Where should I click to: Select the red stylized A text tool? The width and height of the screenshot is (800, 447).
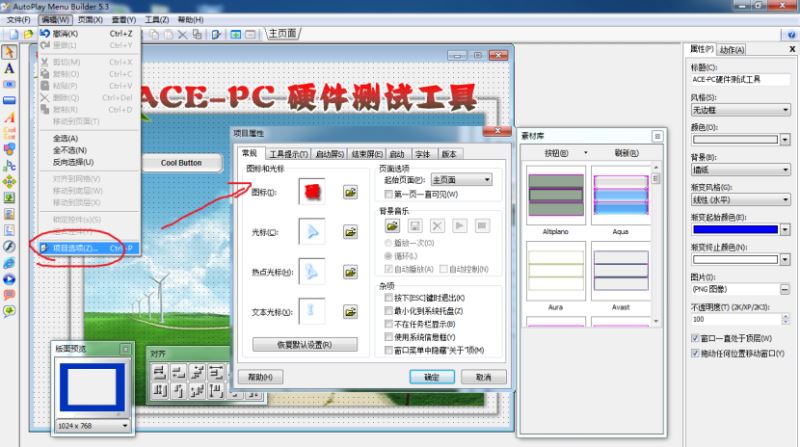pos(9,117)
